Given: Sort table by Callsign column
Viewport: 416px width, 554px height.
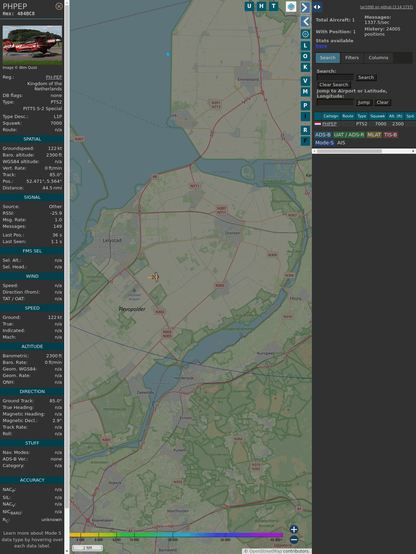Looking at the screenshot, I should [x=330, y=116].
